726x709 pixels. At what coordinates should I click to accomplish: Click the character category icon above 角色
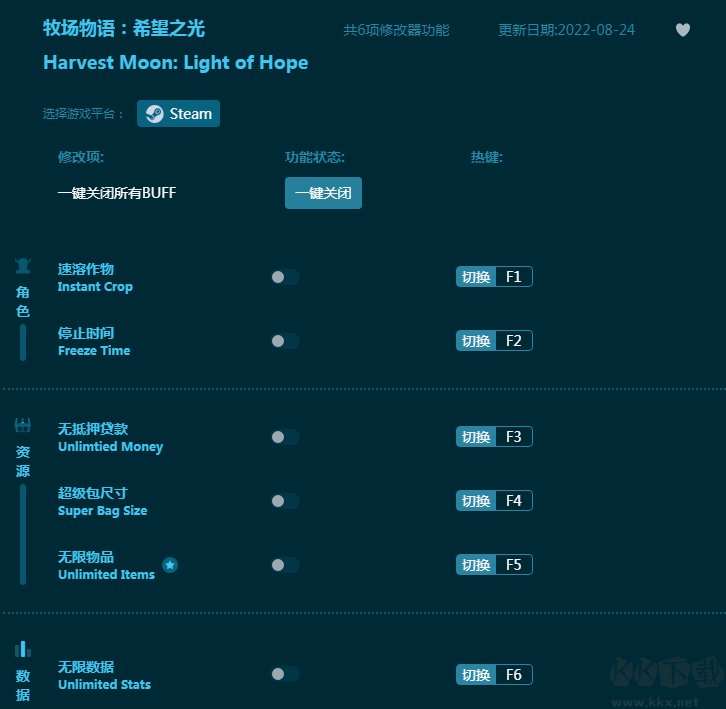(x=23, y=266)
